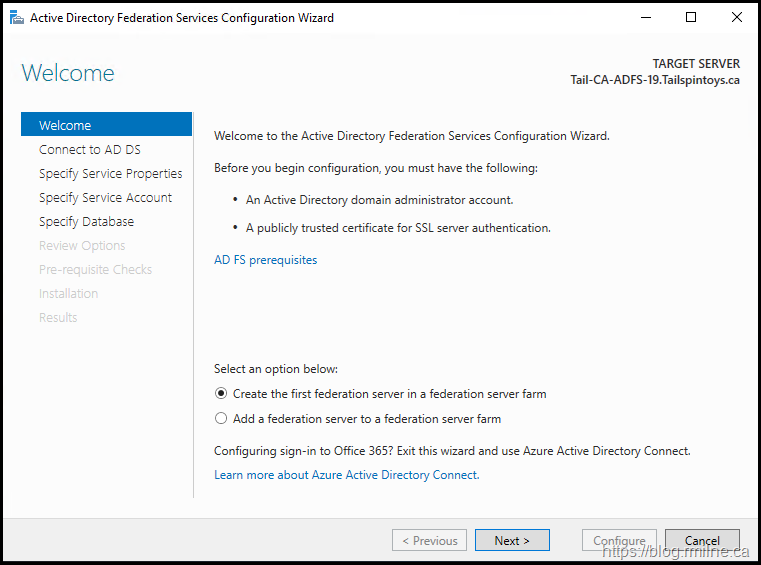Select the Results step in sidebar
761x565 pixels.
coord(58,317)
